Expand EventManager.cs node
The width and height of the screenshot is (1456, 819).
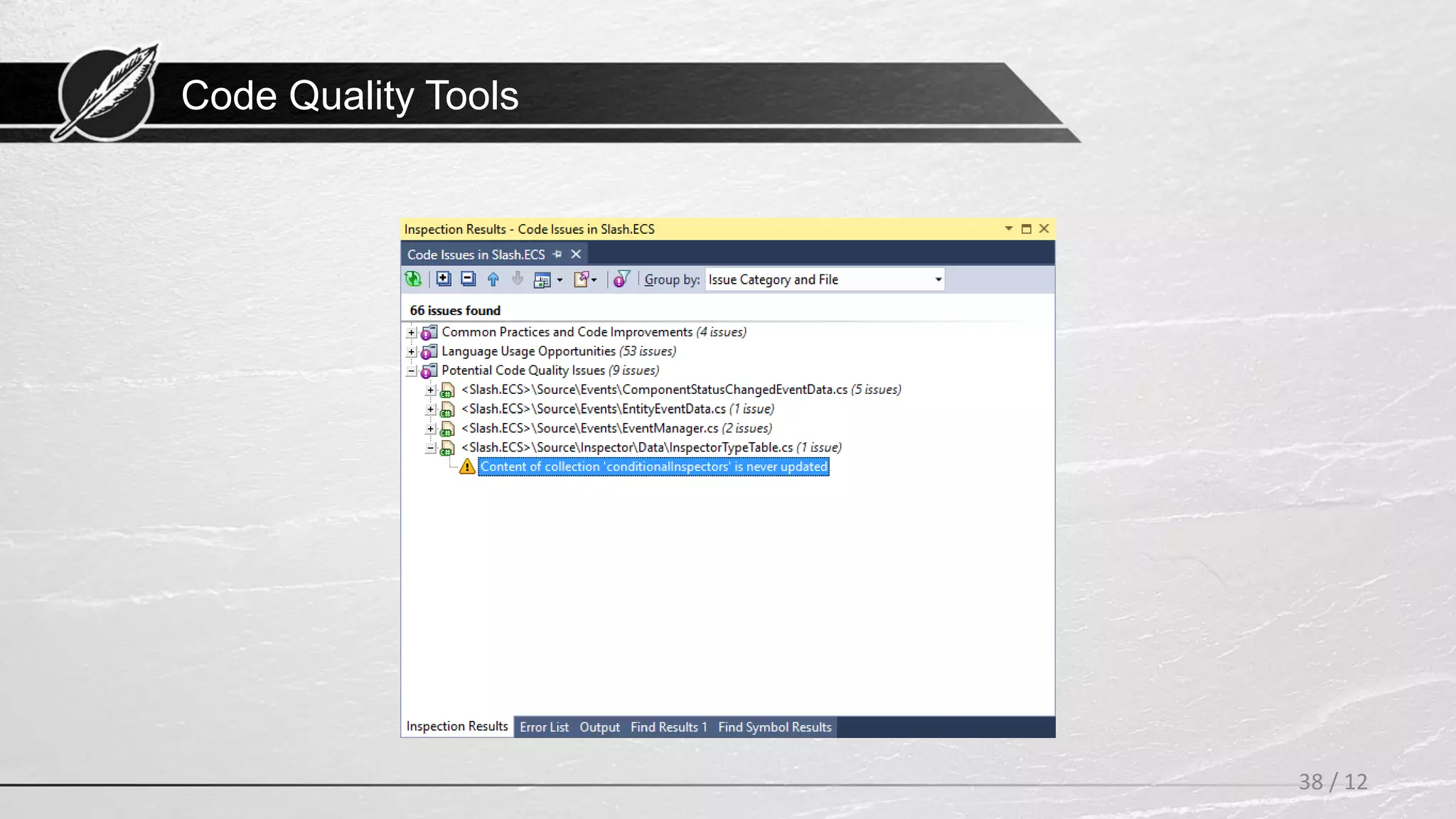(x=430, y=428)
